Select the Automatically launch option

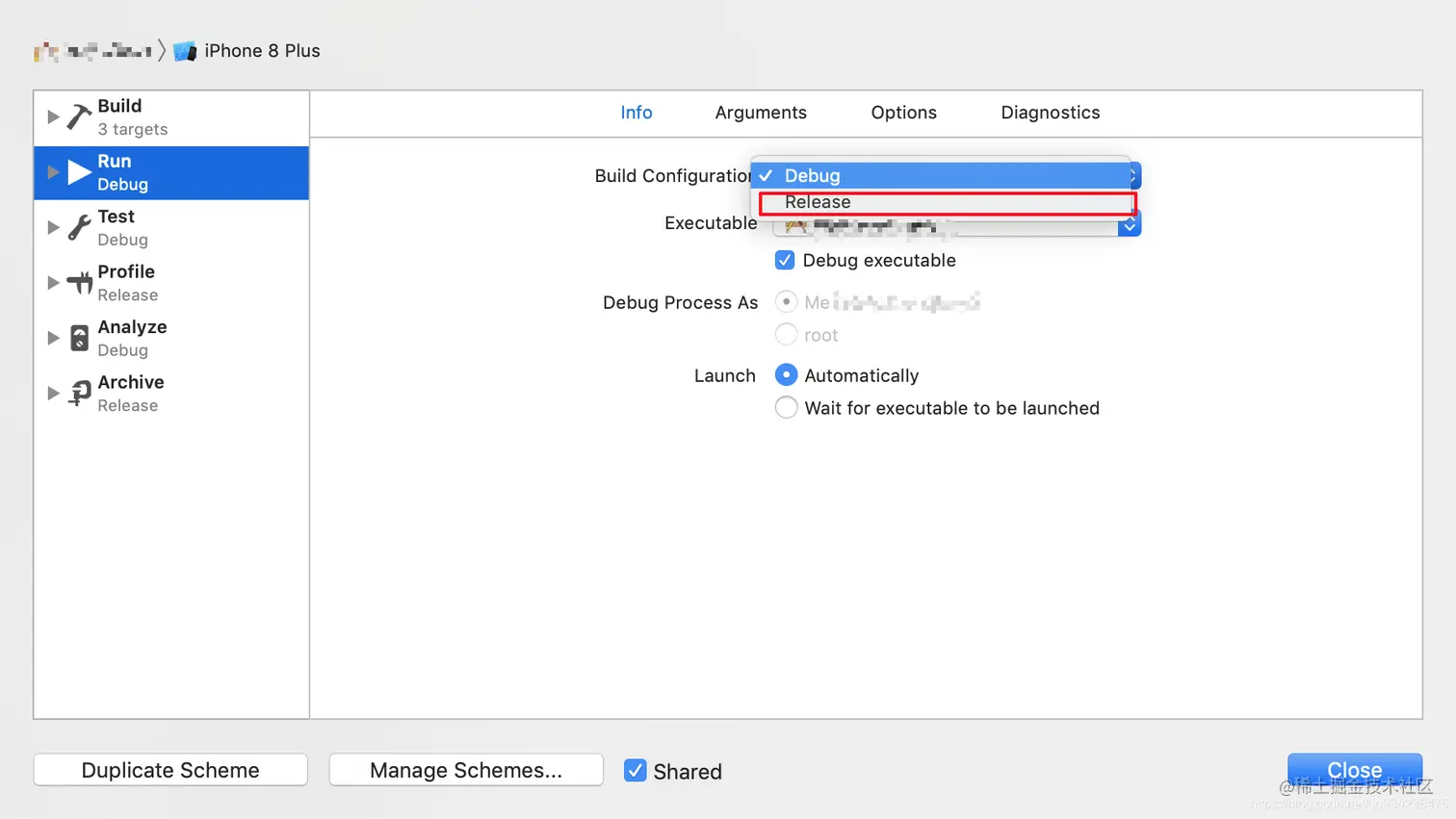786,375
